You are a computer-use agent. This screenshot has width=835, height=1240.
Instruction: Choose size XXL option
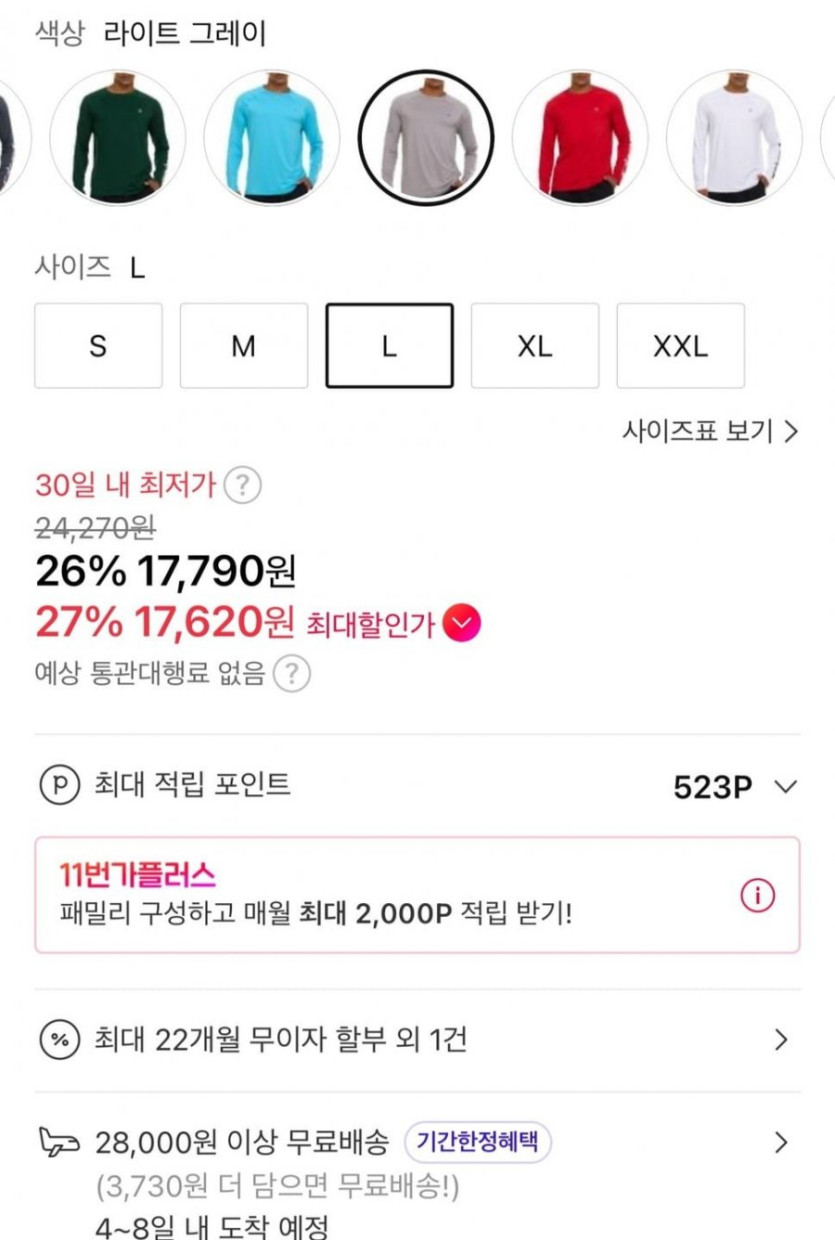[x=680, y=346]
